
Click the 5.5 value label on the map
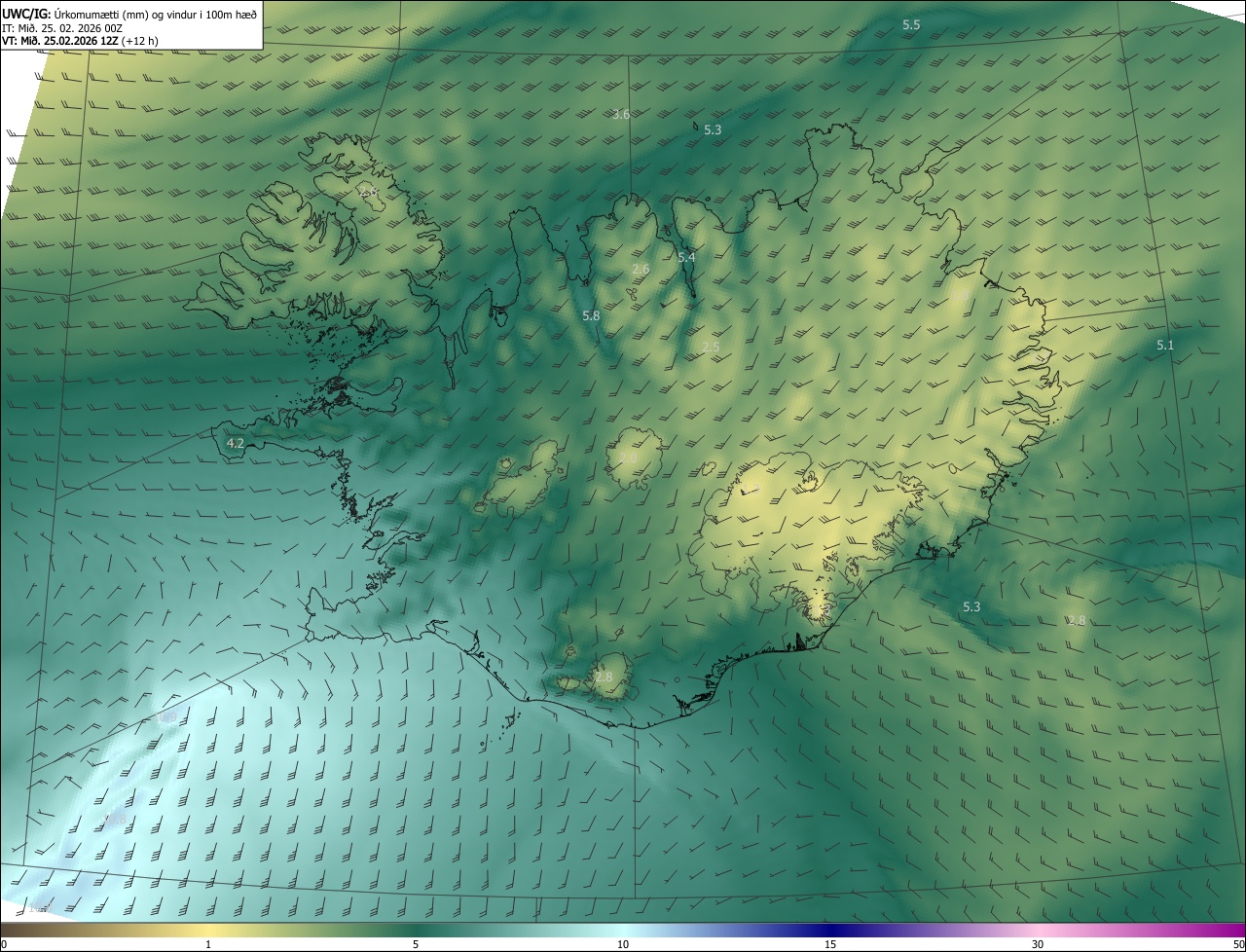(911, 25)
